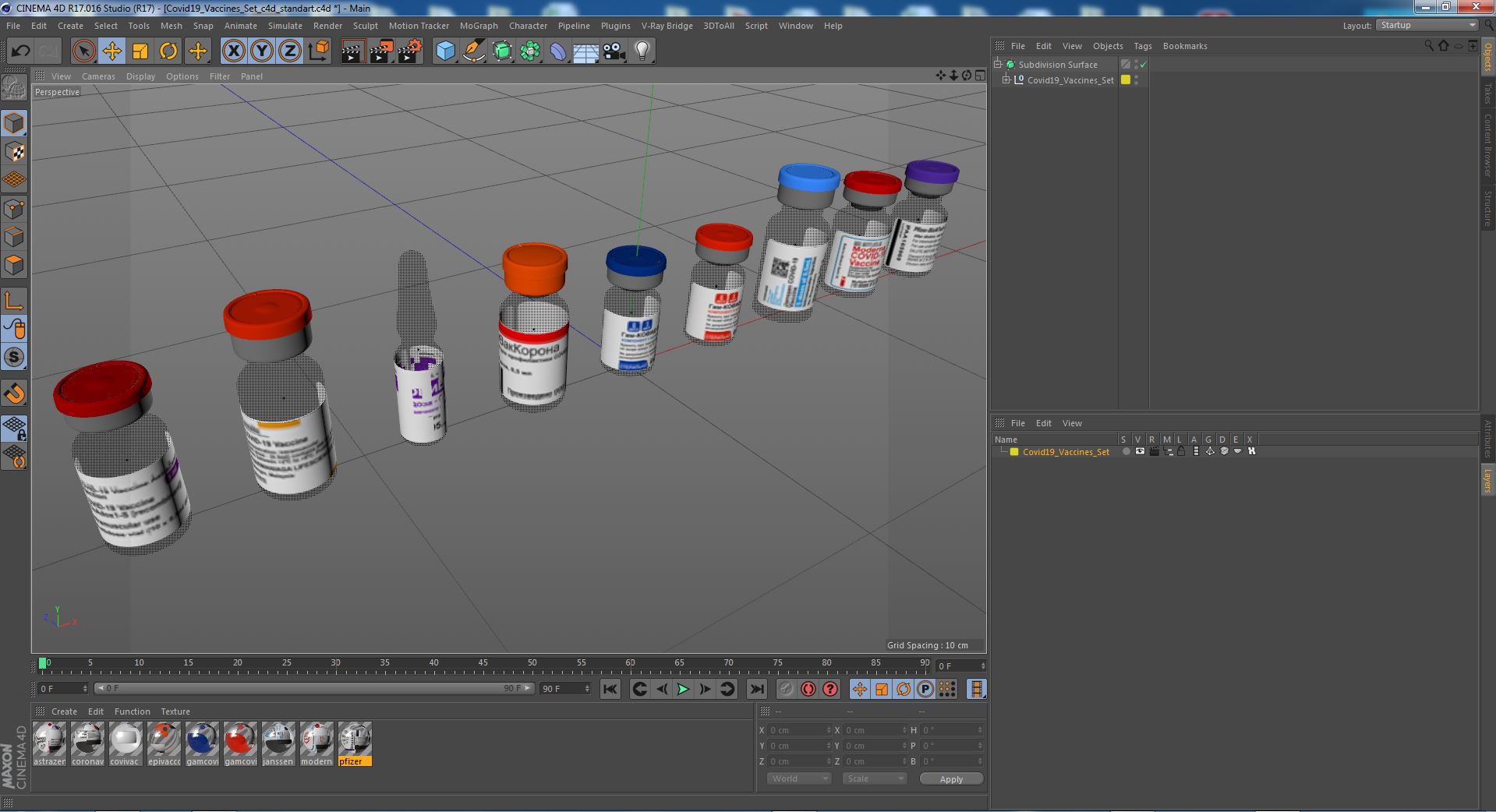Collapse the Subdivision Surface tree item

point(998,65)
